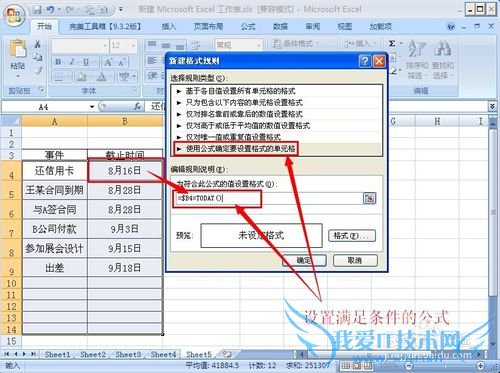The width and height of the screenshot is (500, 373).
Task: Click the Format Painter brush icon
Action: point(38,70)
